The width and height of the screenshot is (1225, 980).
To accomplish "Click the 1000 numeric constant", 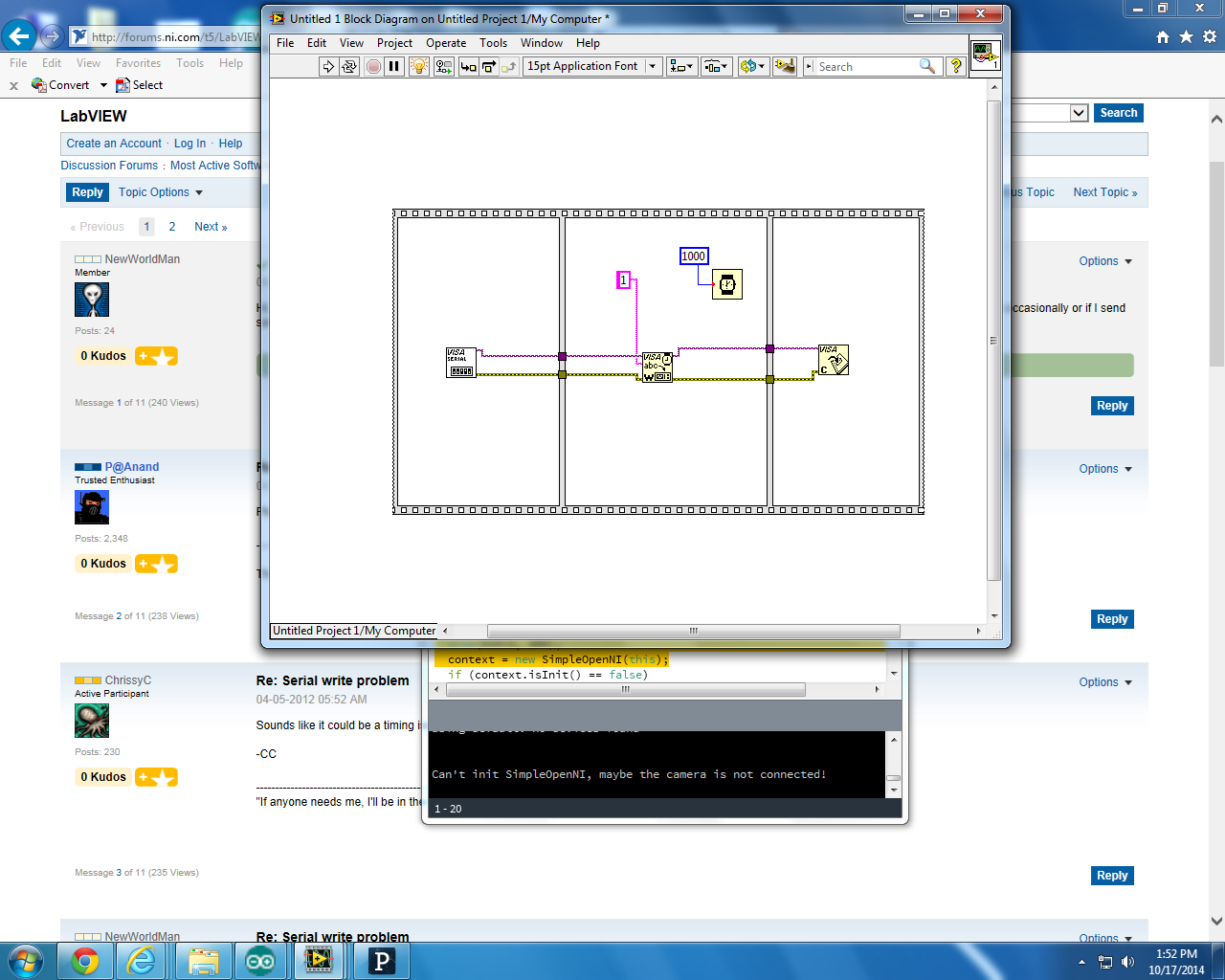I will 694,256.
